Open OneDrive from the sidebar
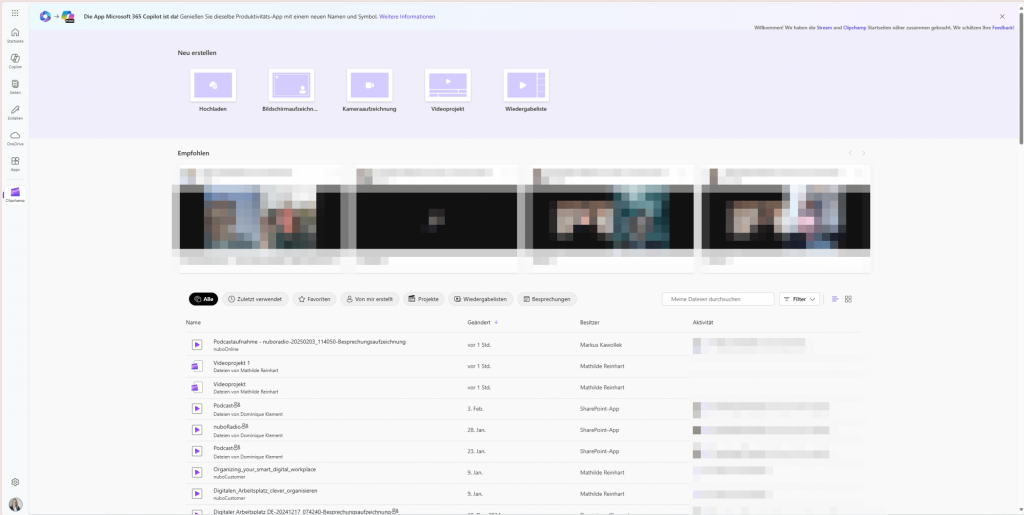This screenshot has width=1024, height=515. [15, 138]
